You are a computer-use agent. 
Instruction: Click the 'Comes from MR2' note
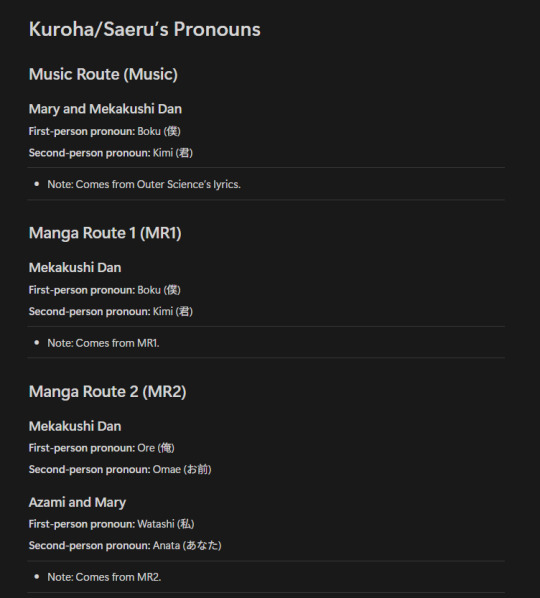click(x=104, y=577)
